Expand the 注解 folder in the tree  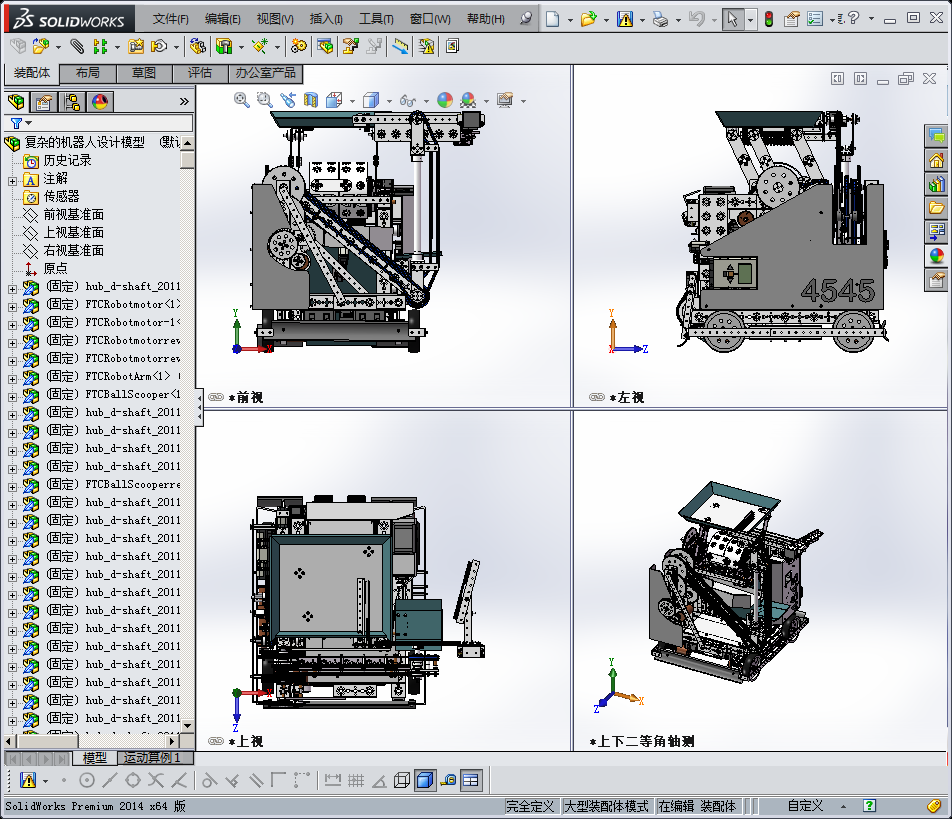[x=12, y=179]
